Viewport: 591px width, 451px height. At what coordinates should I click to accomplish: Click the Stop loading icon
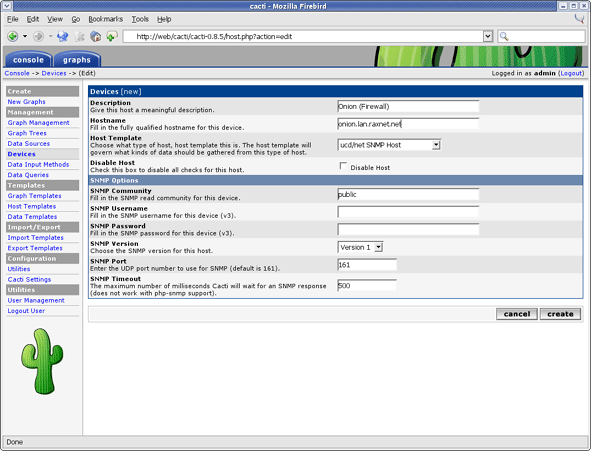click(x=80, y=37)
